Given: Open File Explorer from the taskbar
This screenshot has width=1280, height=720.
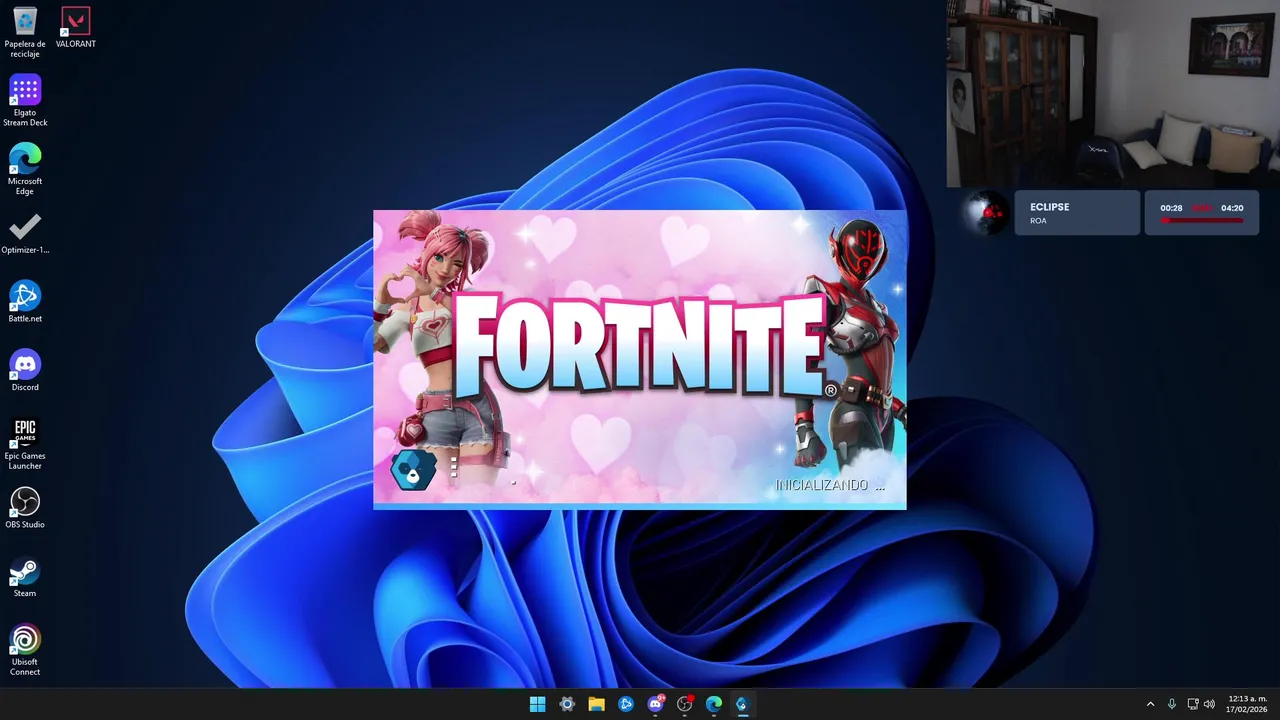Looking at the screenshot, I should [x=596, y=704].
